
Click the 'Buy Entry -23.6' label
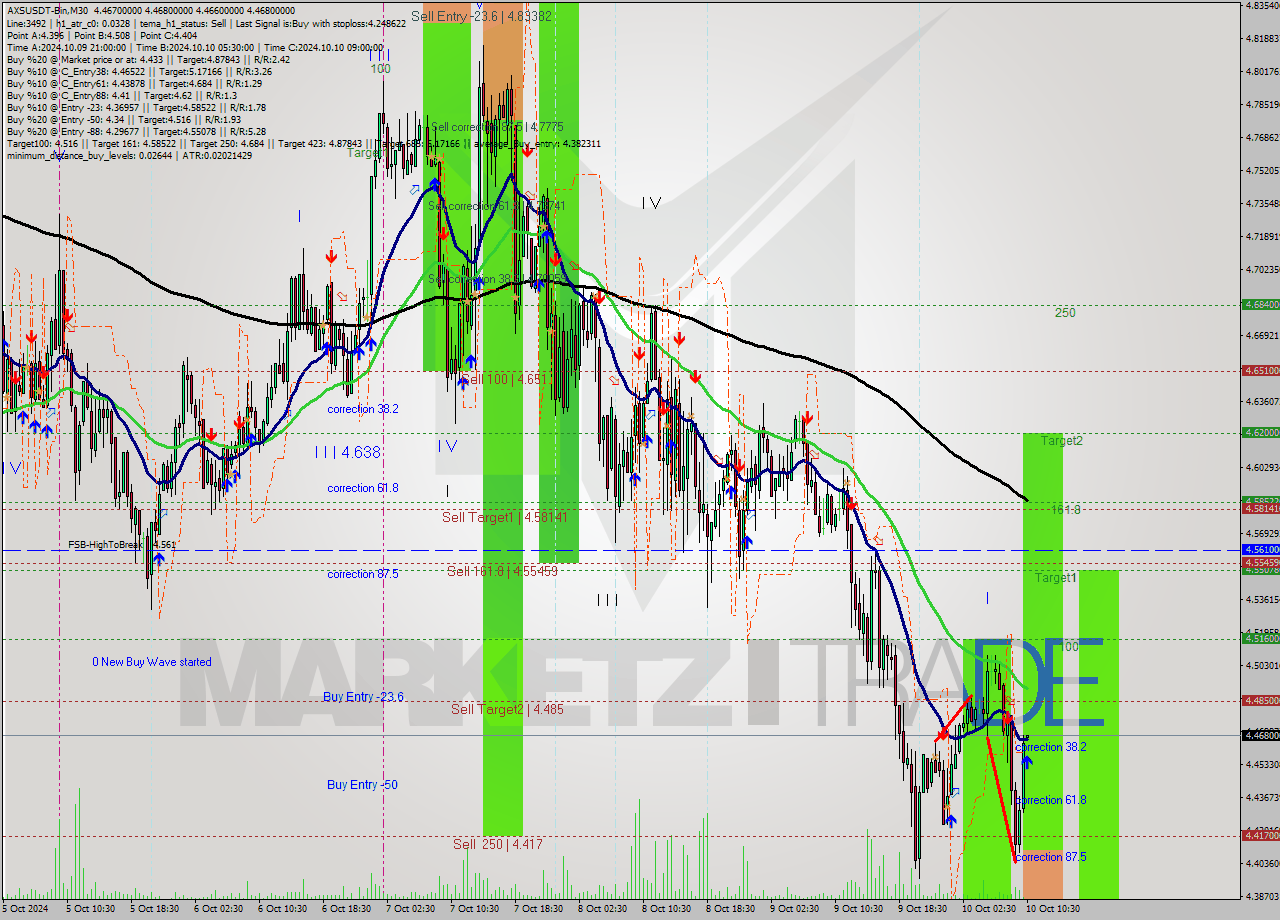(363, 697)
